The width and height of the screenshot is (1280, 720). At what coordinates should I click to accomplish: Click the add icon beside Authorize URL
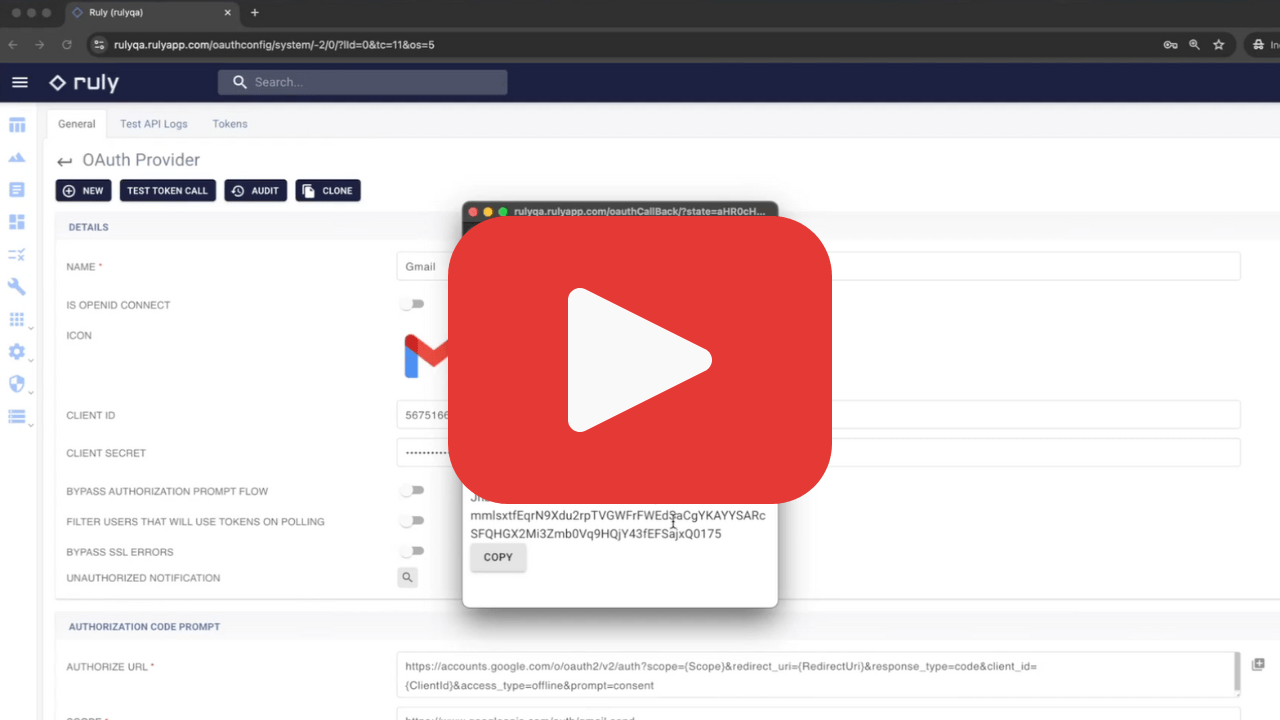1258,664
